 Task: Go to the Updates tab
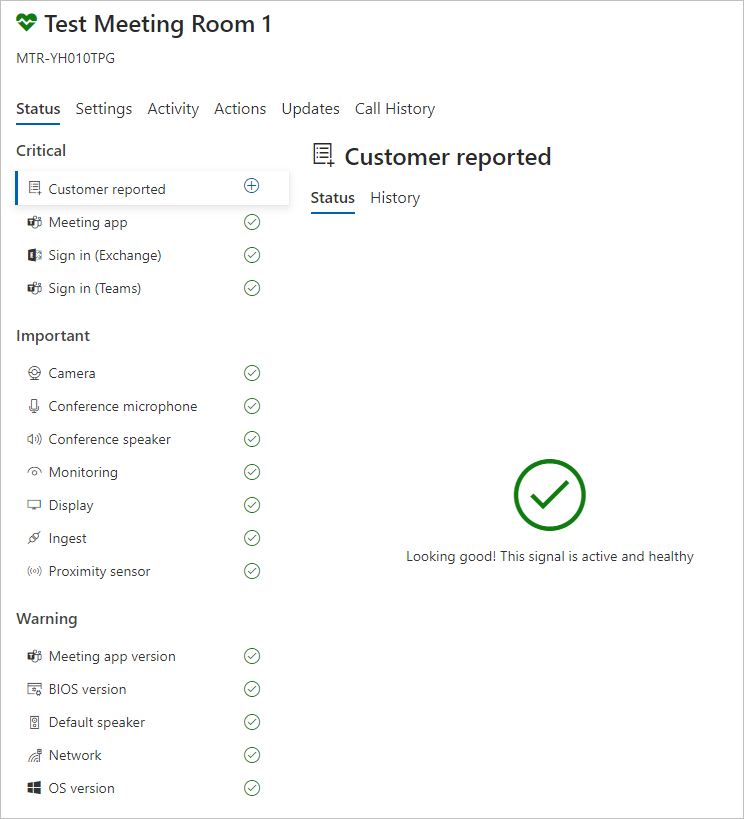click(x=310, y=109)
